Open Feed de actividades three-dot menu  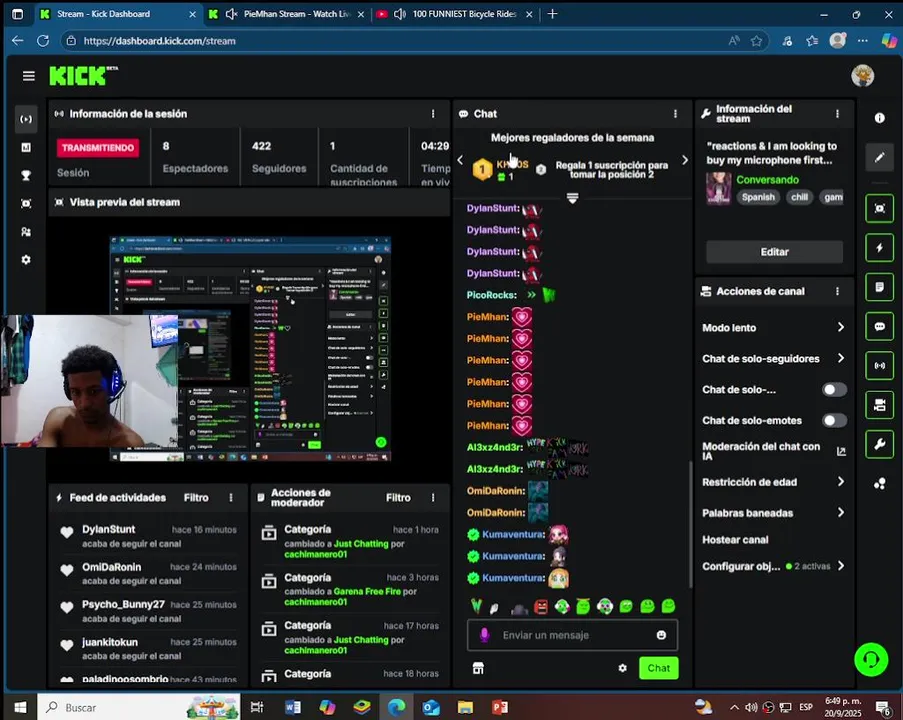pyautogui.click(x=231, y=498)
